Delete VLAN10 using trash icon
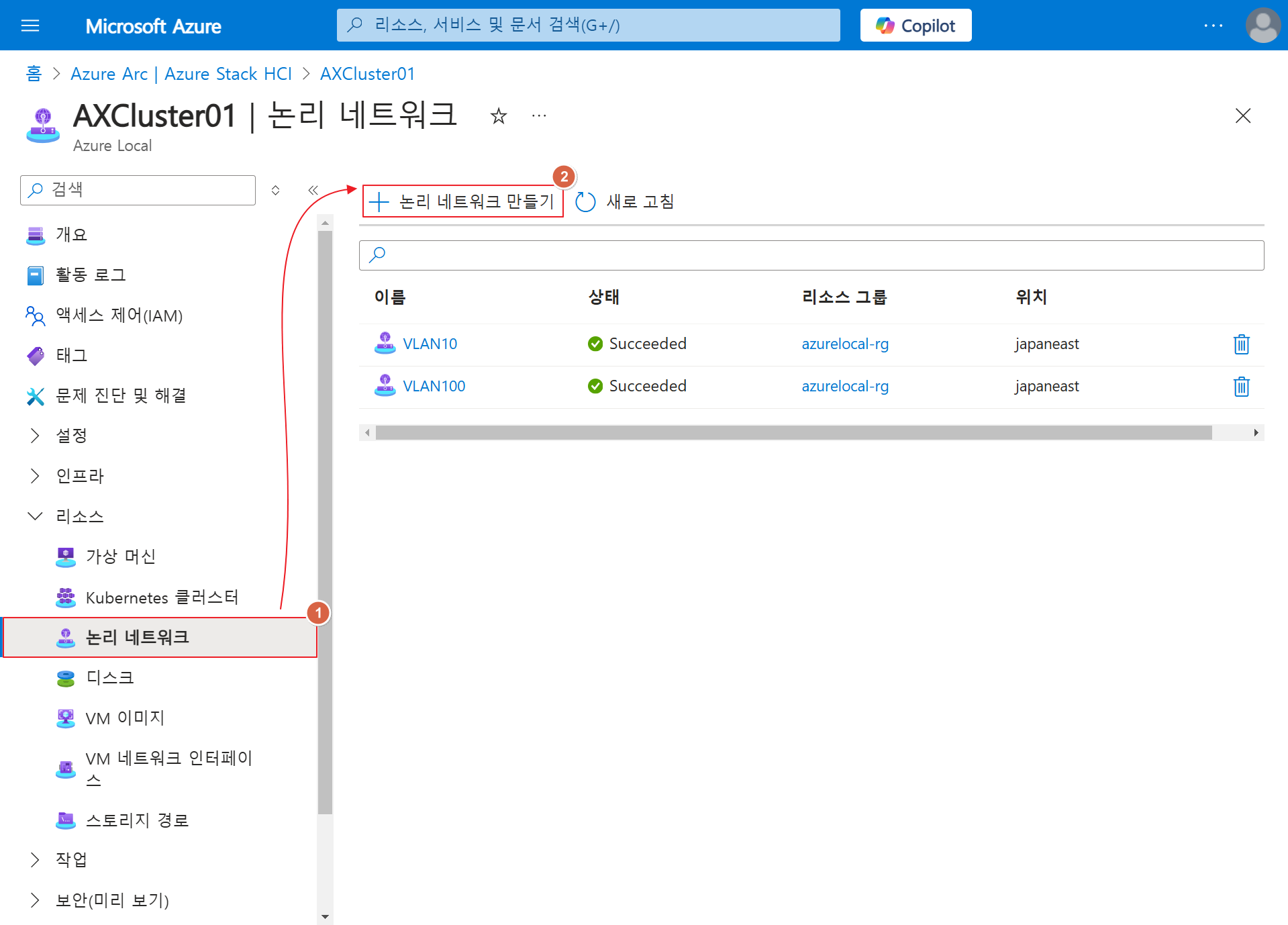 (1241, 344)
